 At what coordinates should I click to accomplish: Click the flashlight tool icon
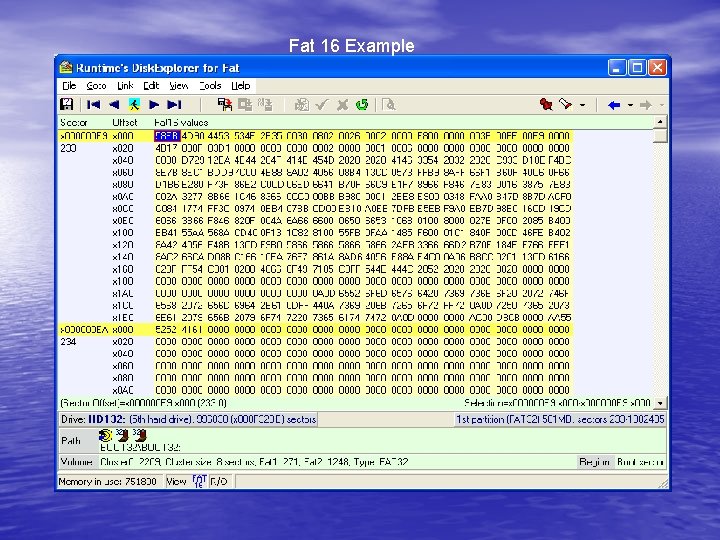tap(566, 104)
